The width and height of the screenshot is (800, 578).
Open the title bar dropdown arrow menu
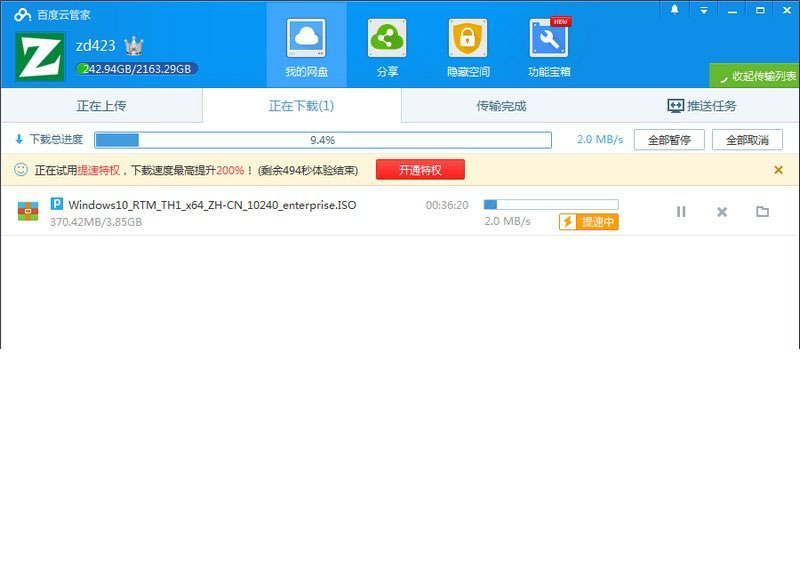coord(704,10)
